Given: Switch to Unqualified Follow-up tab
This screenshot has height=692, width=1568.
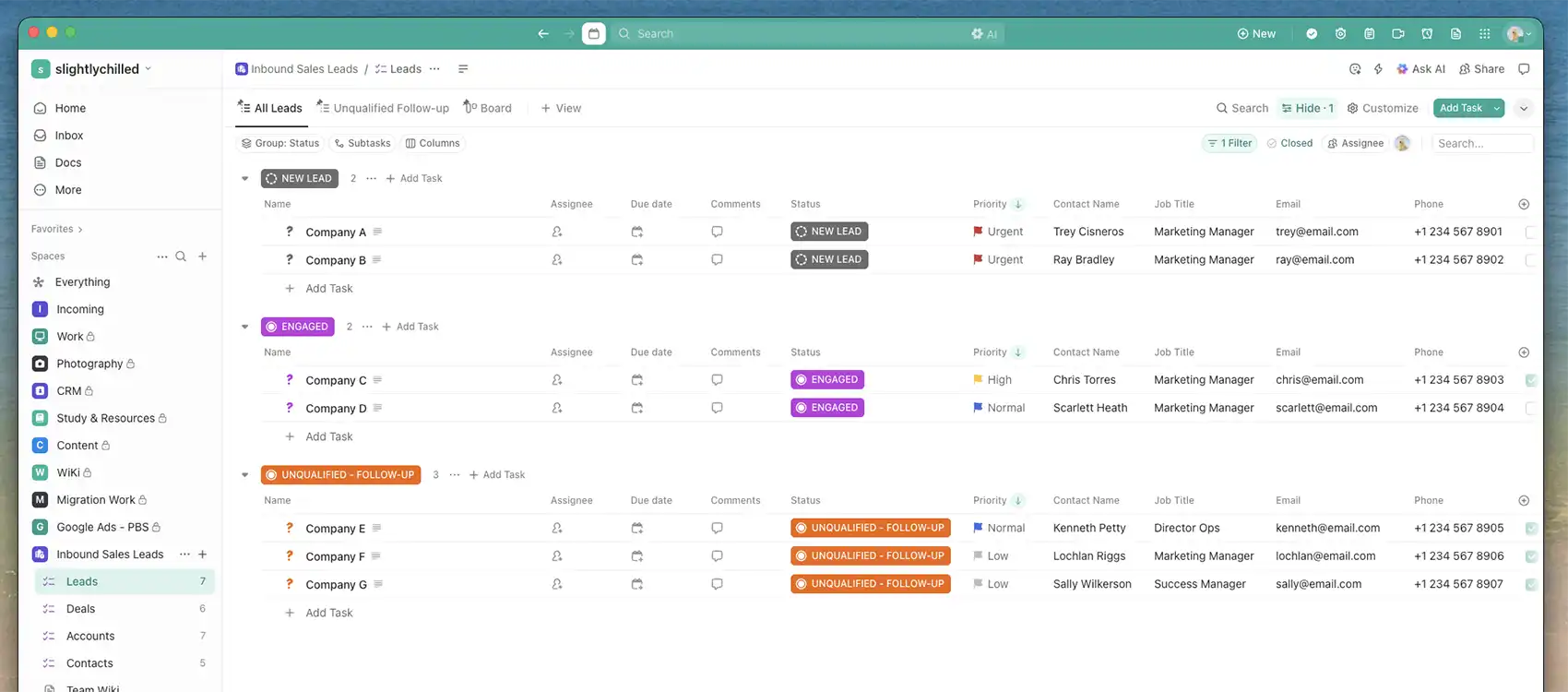Looking at the screenshot, I should pyautogui.click(x=383, y=109).
